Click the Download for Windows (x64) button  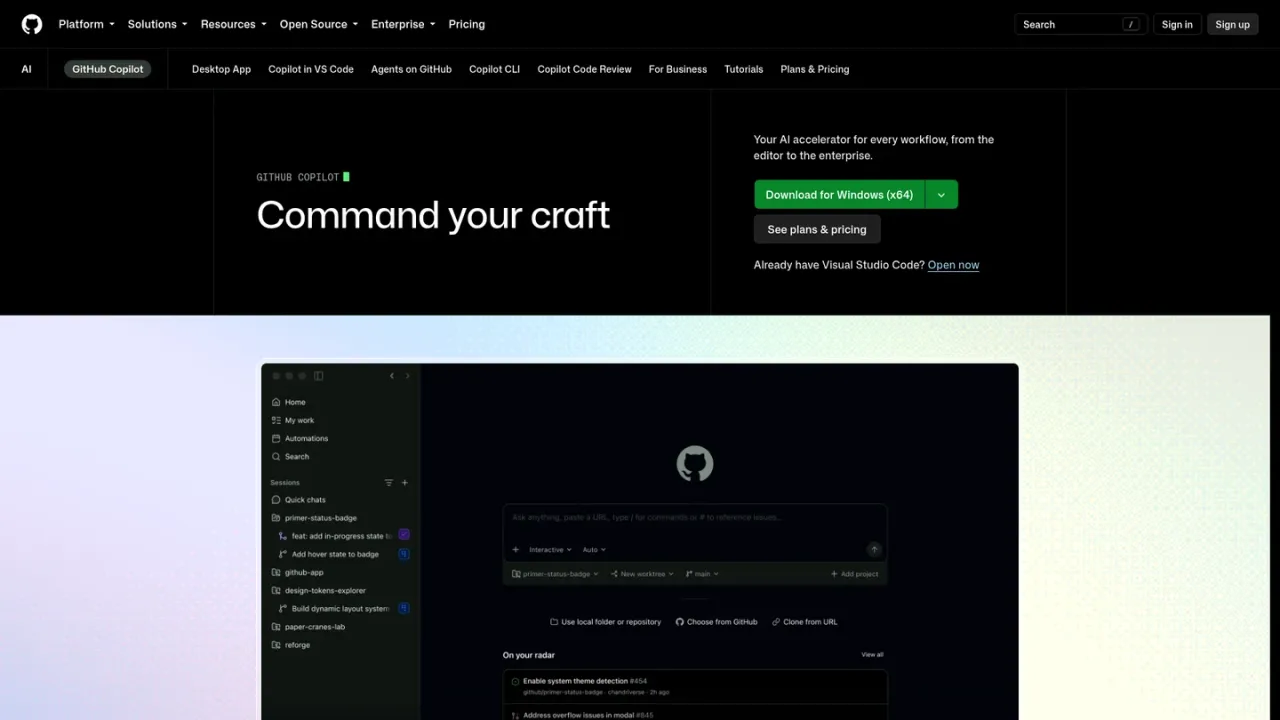coord(839,195)
